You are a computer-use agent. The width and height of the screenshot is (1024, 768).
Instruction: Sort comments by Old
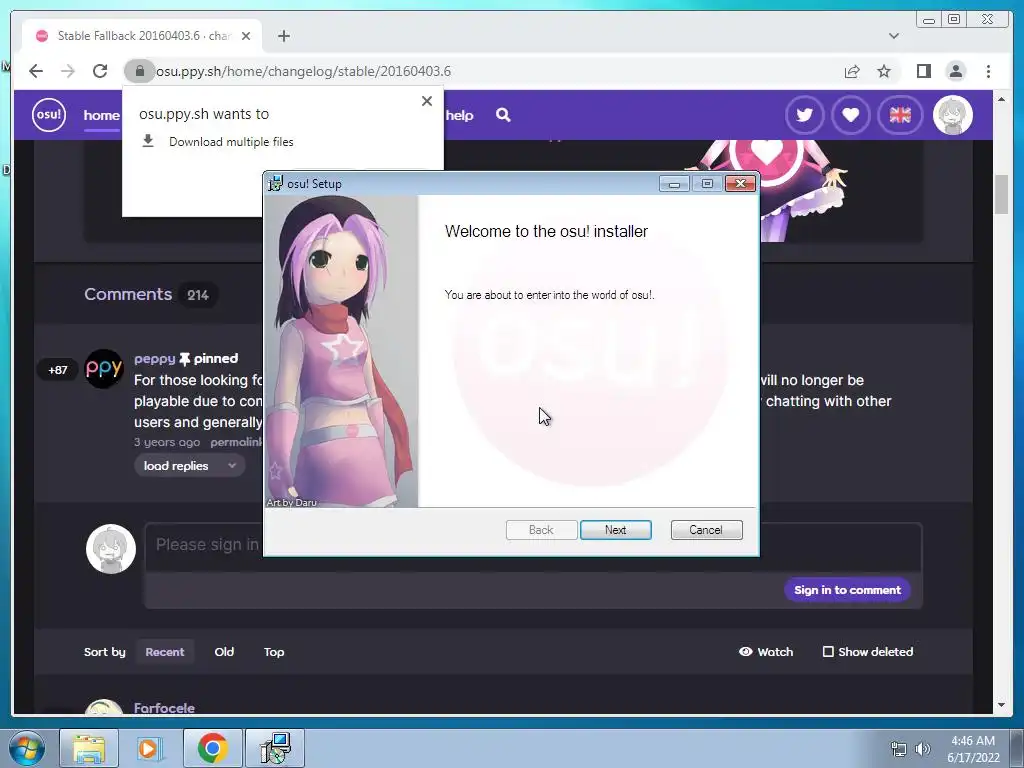pyautogui.click(x=224, y=652)
